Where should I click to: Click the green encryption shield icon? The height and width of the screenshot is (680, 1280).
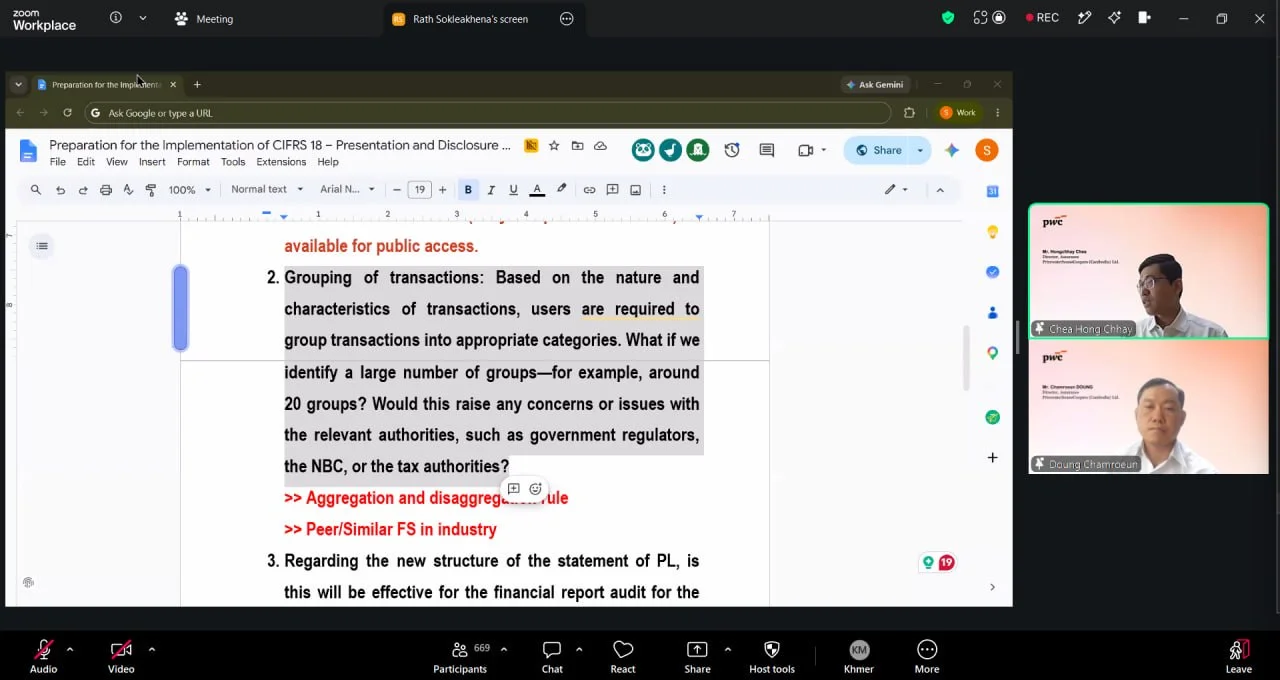tap(948, 18)
